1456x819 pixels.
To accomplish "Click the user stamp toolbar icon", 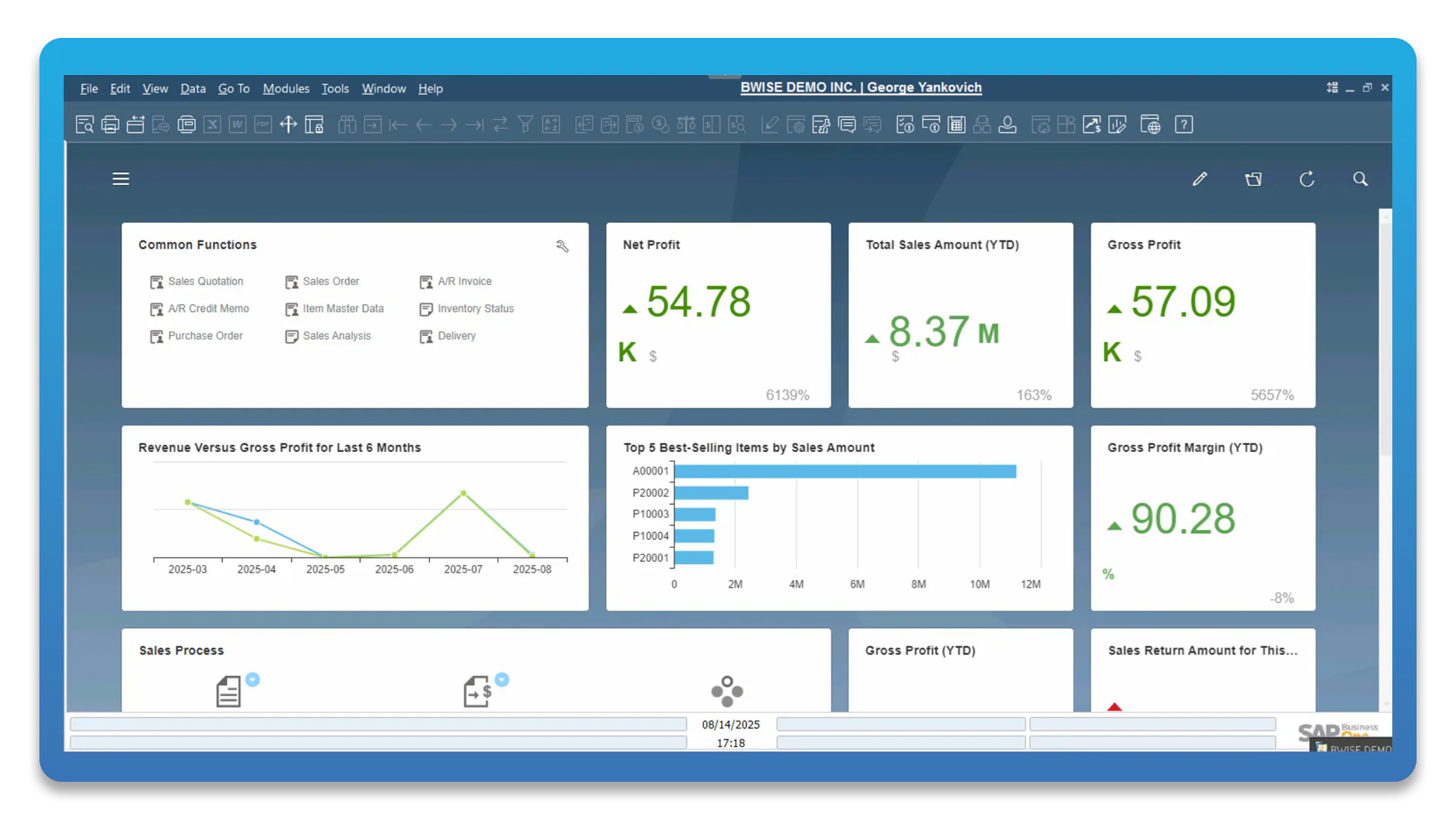I will 1008,125.
